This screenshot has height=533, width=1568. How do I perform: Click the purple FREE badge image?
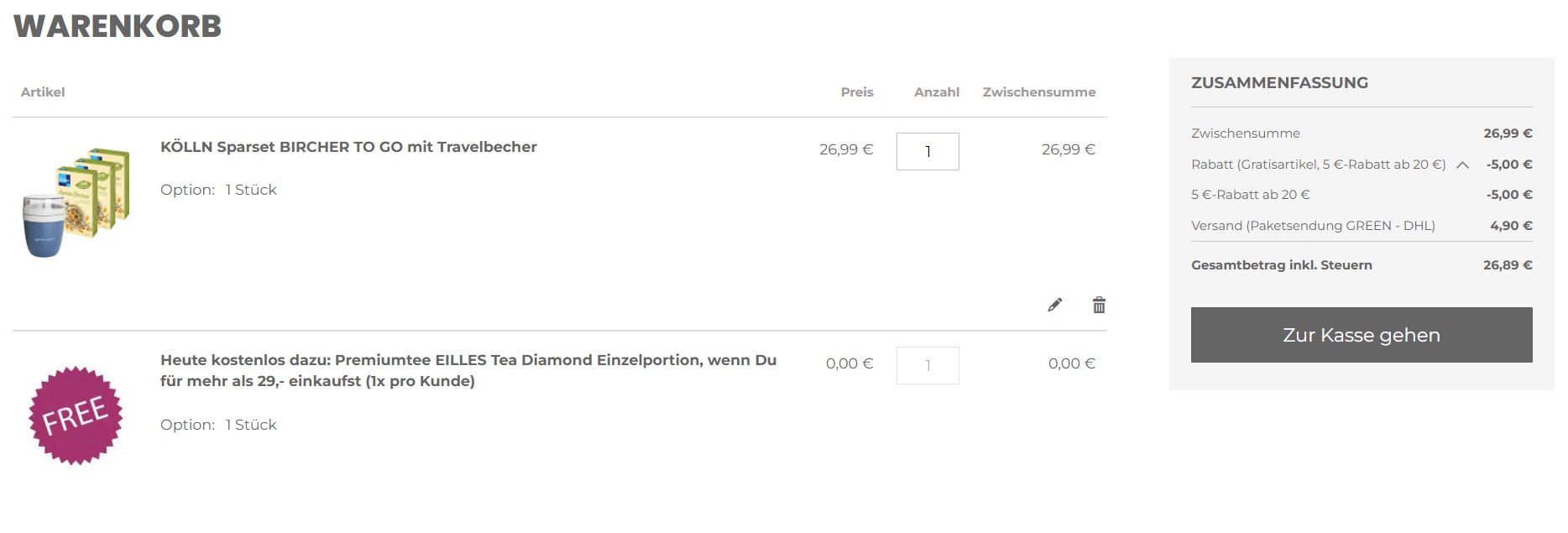pyautogui.click(x=76, y=415)
